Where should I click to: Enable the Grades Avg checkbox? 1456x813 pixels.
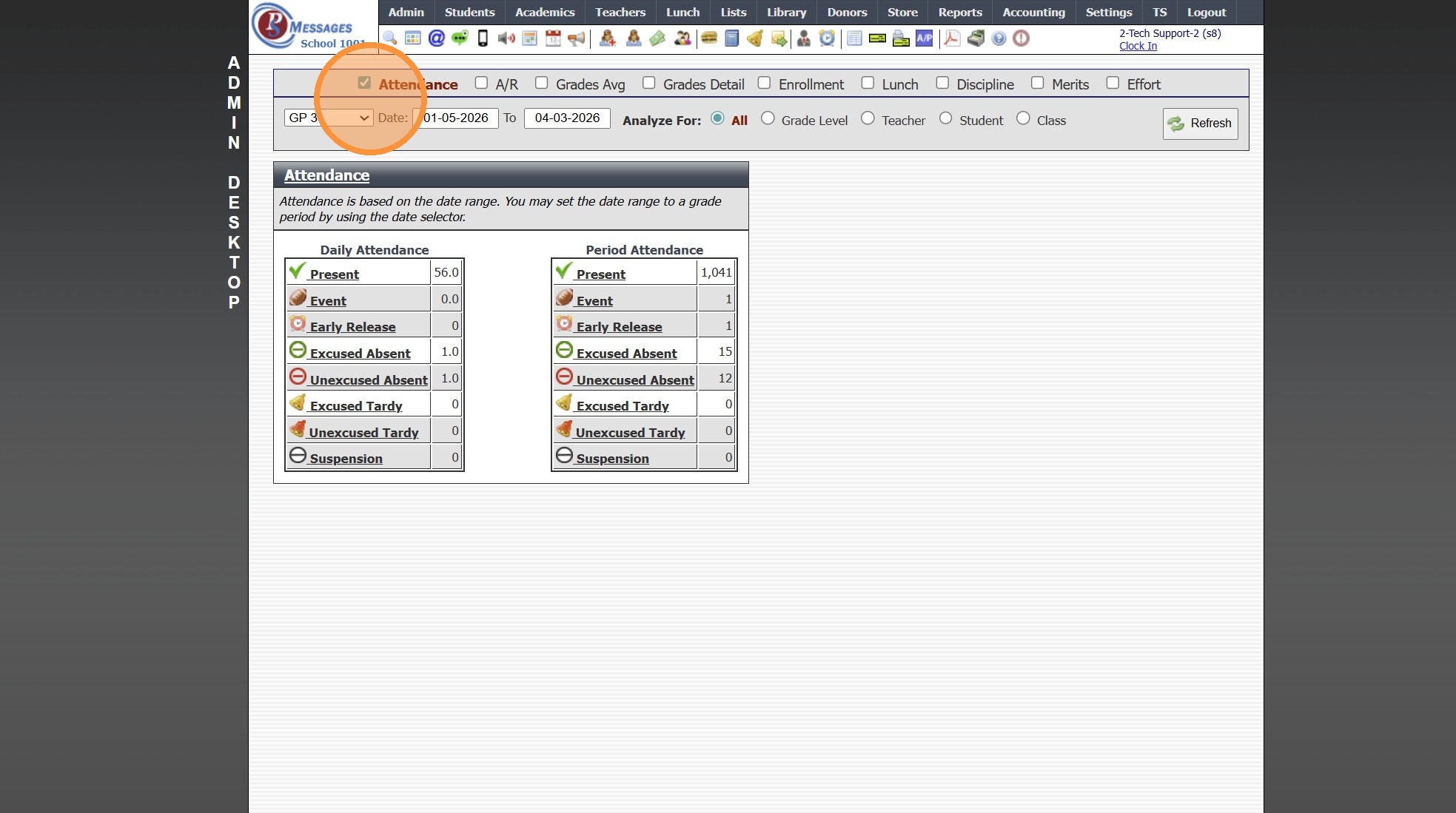coord(542,83)
